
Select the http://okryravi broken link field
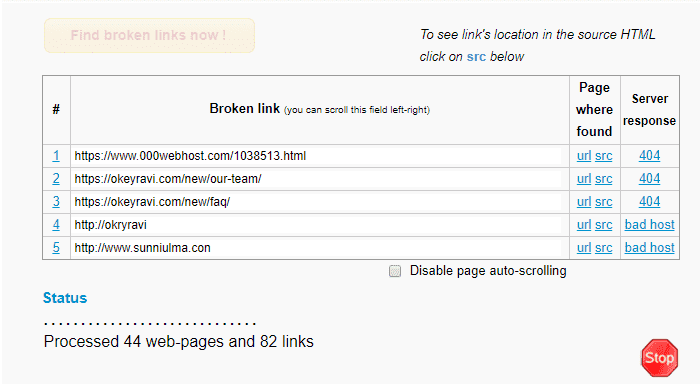coord(317,225)
